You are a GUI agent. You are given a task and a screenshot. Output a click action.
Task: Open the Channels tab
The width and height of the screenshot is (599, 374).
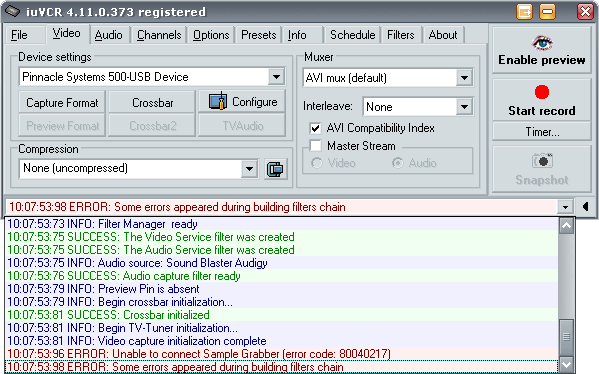click(x=159, y=35)
